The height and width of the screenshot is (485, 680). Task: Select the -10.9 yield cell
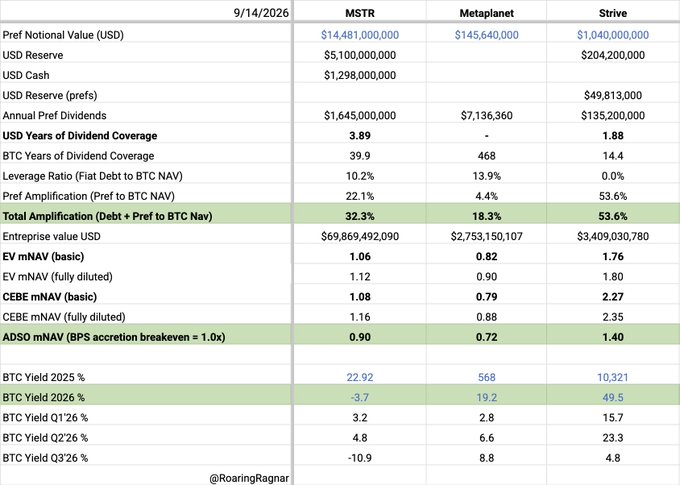pyautogui.click(x=360, y=458)
